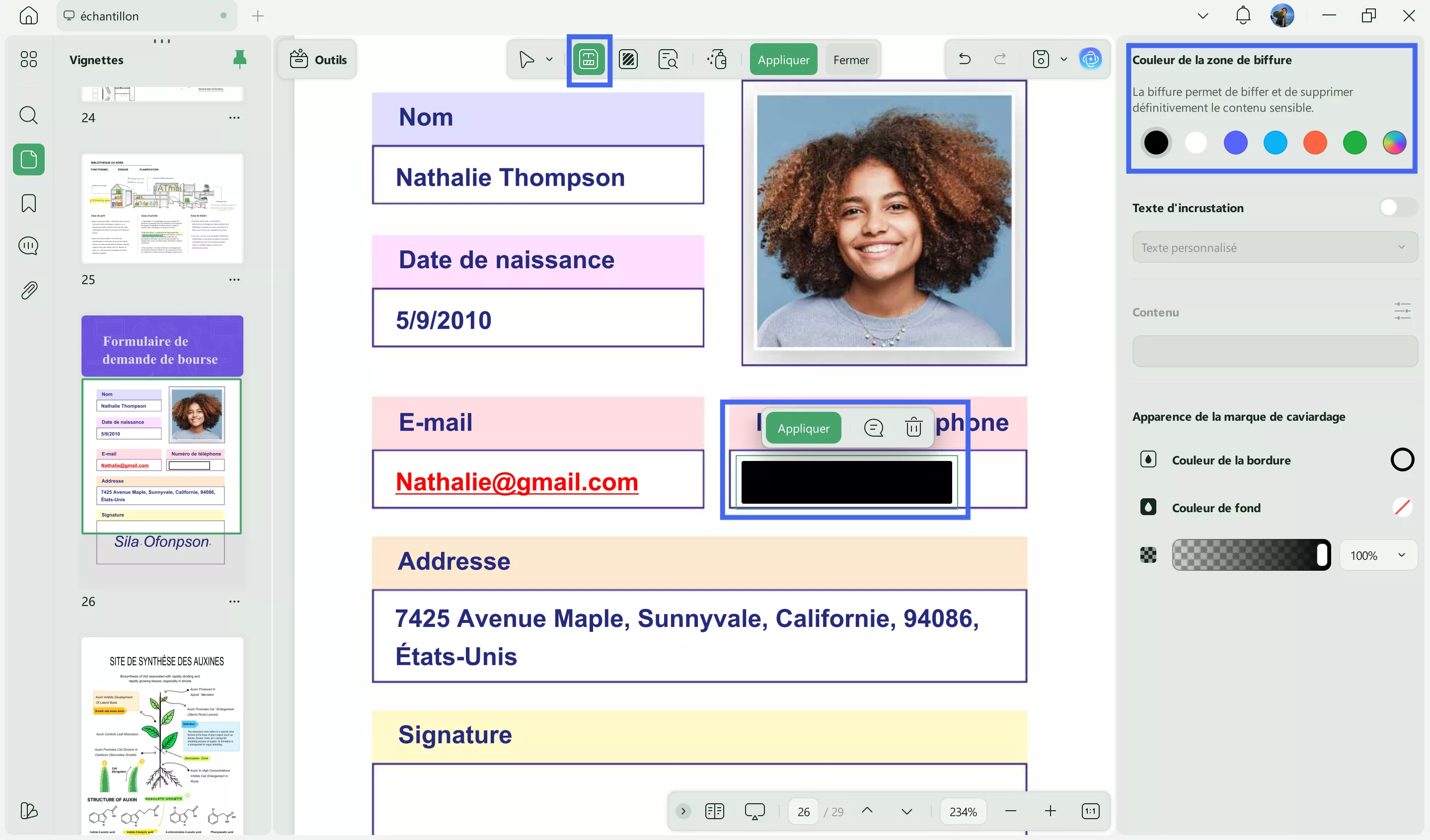Toggle the 1:1 zoom view
Viewport: 1430px width, 840px height.
1091,811
